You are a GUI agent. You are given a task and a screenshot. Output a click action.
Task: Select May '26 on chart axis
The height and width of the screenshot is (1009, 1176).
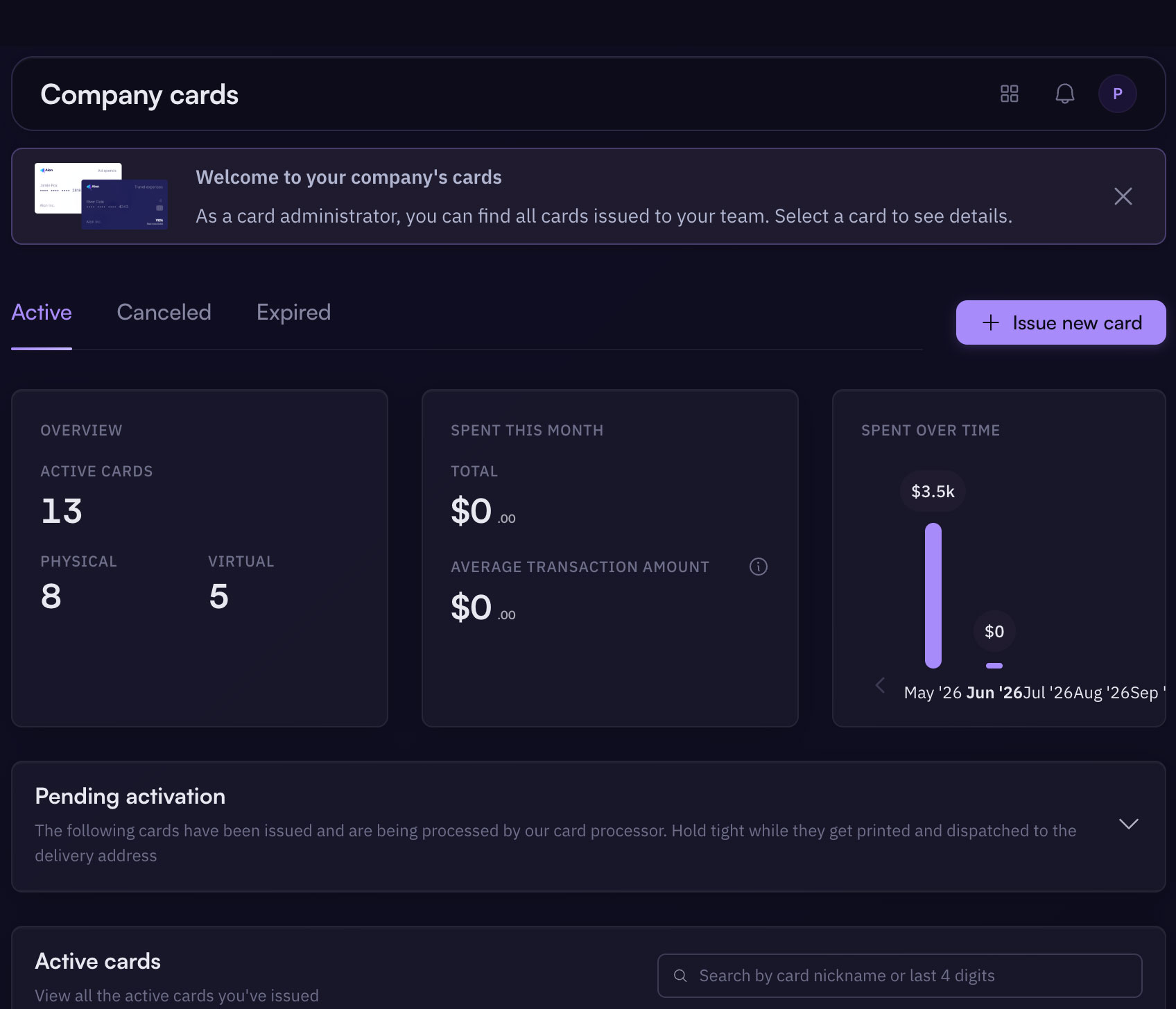(x=933, y=693)
